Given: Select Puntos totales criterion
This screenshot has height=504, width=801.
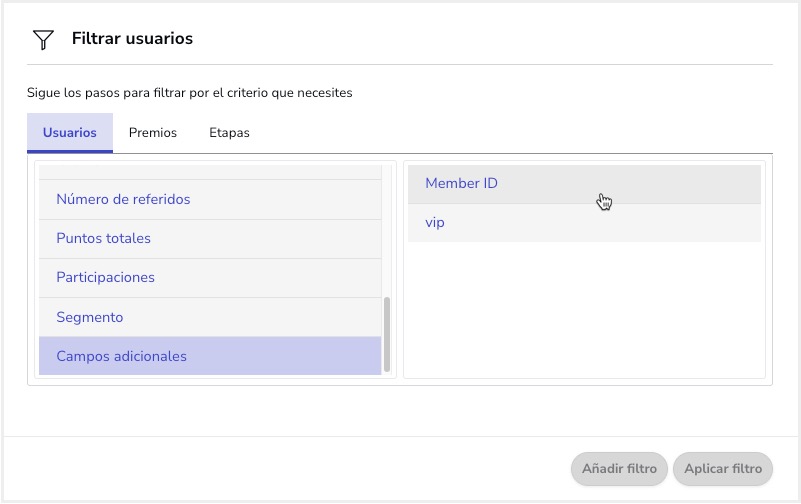Looking at the screenshot, I should point(210,238).
